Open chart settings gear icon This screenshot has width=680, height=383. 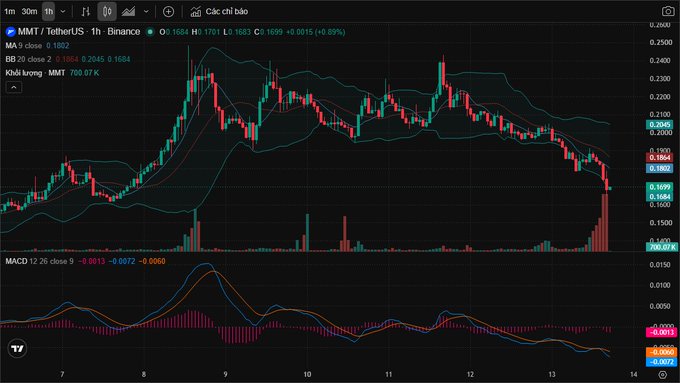point(663,374)
